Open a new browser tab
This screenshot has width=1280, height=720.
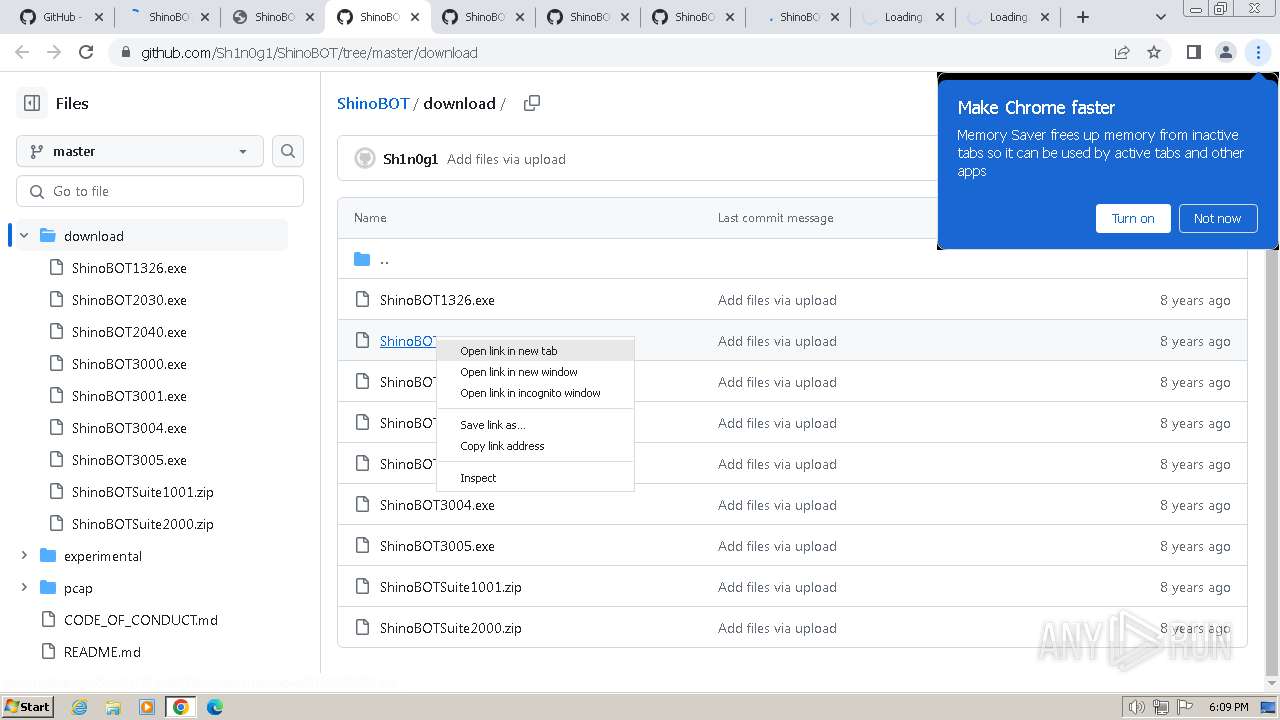click(x=1083, y=17)
